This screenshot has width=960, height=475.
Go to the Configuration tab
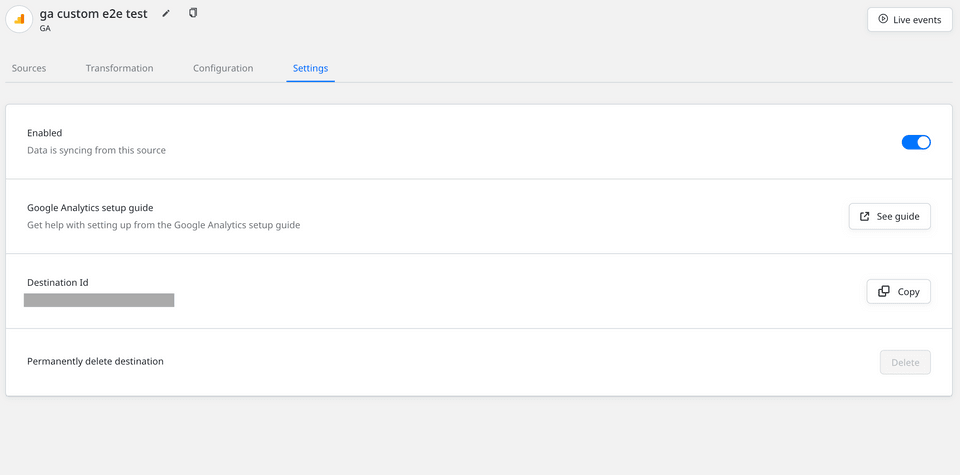tap(223, 68)
